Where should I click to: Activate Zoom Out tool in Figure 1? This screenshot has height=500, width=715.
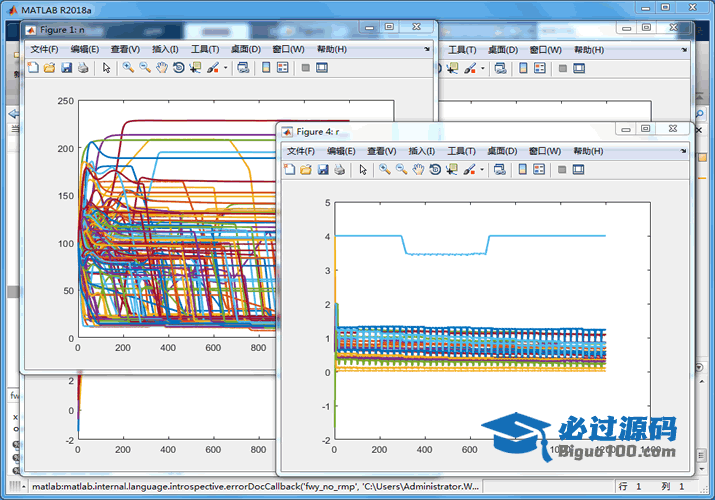[x=145, y=68]
